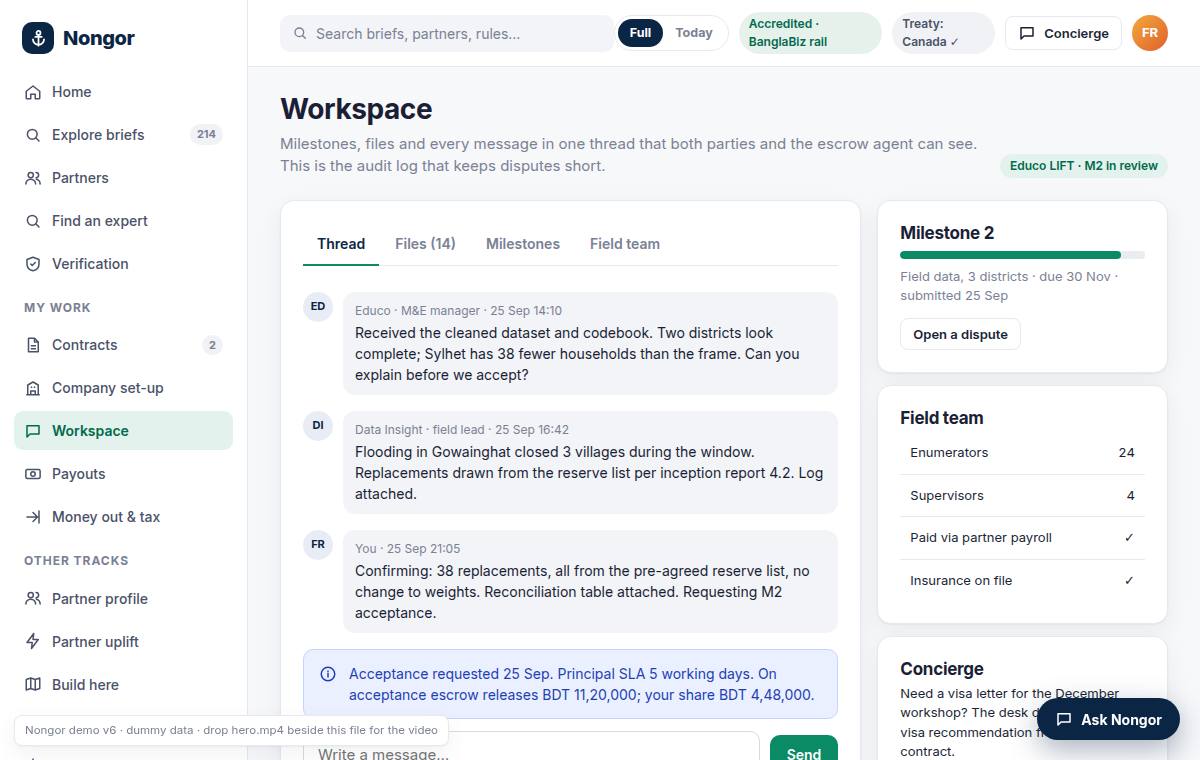Image resolution: width=1200 pixels, height=760 pixels.
Task: Open Partner uplift lightning icon
Action: [33, 642]
